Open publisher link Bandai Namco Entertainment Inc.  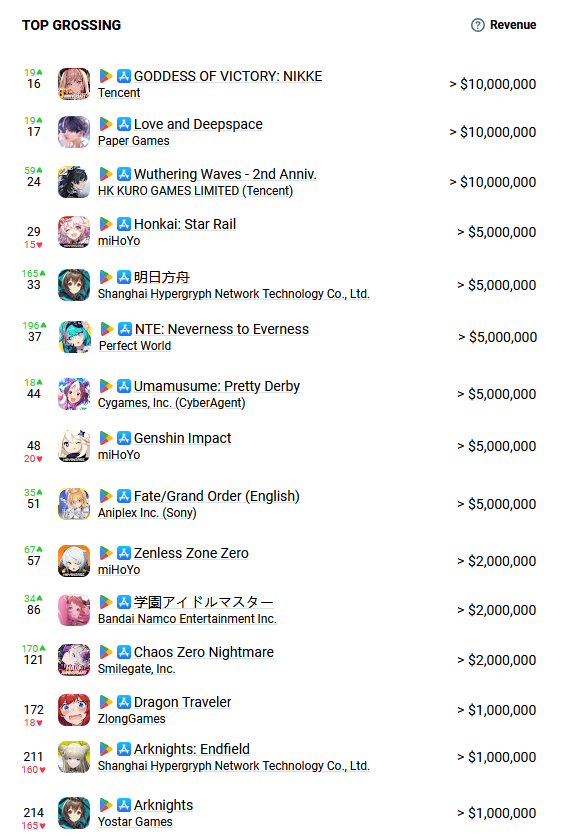(187, 619)
